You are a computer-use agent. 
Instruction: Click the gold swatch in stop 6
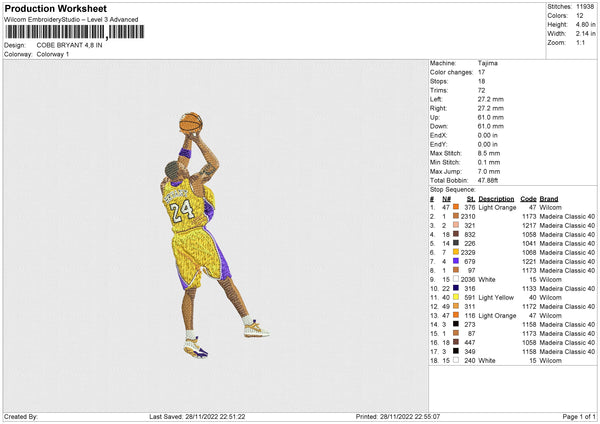(x=456, y=252)
